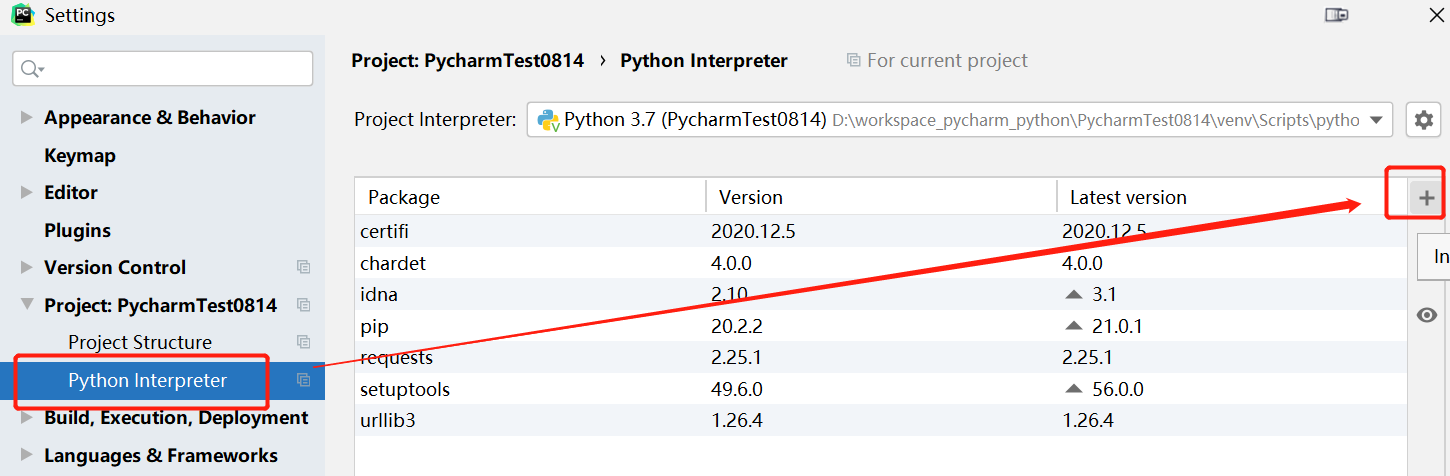This screenshot has width=1450, height=476.
Task: Select the pip package row
Action: pos(880,326)
